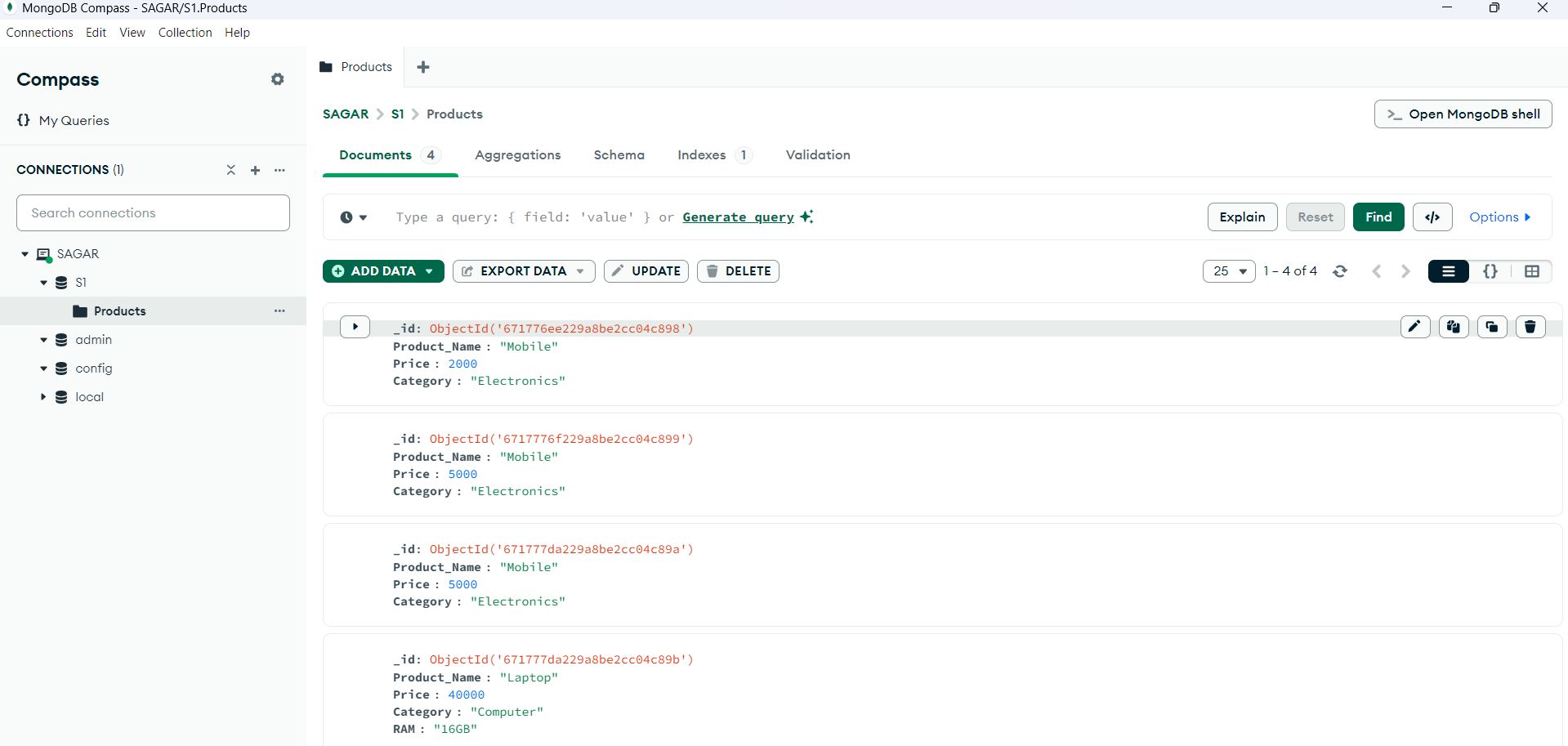The height and width of the screenshot is (746, 1568).
Task: Open the documents-per-page dropdown
Action: 1228,270
